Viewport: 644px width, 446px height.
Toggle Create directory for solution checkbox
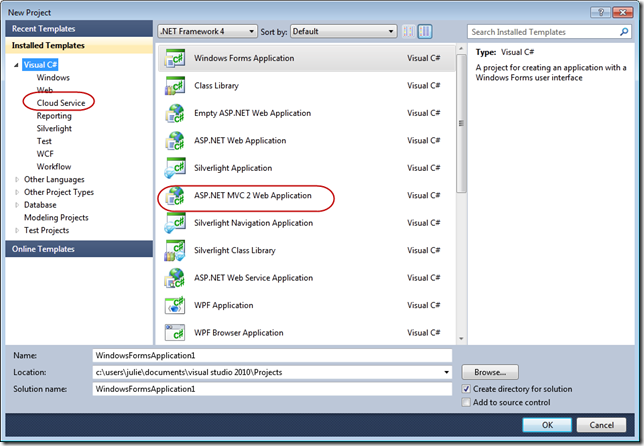(466, 389)
